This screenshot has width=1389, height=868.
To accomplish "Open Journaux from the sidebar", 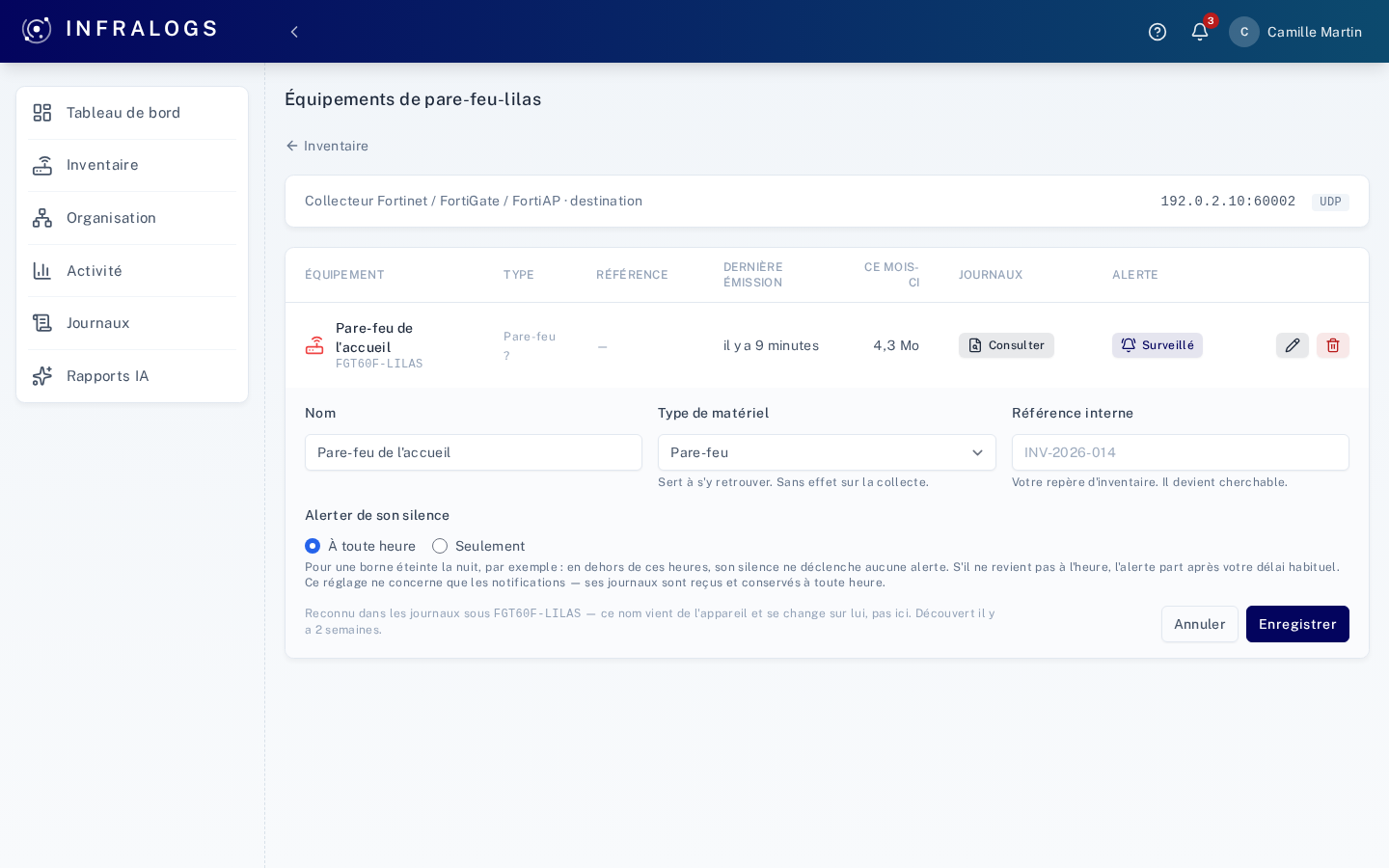I will pos(132,323).
